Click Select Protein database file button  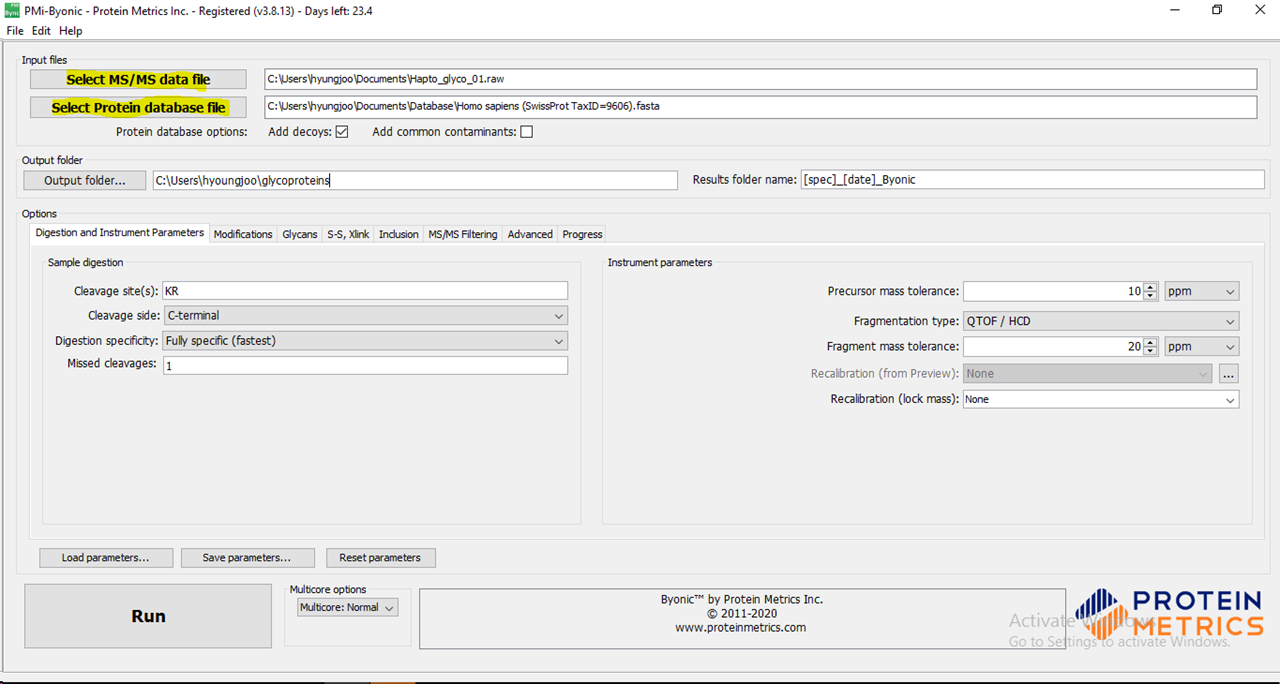138,108
